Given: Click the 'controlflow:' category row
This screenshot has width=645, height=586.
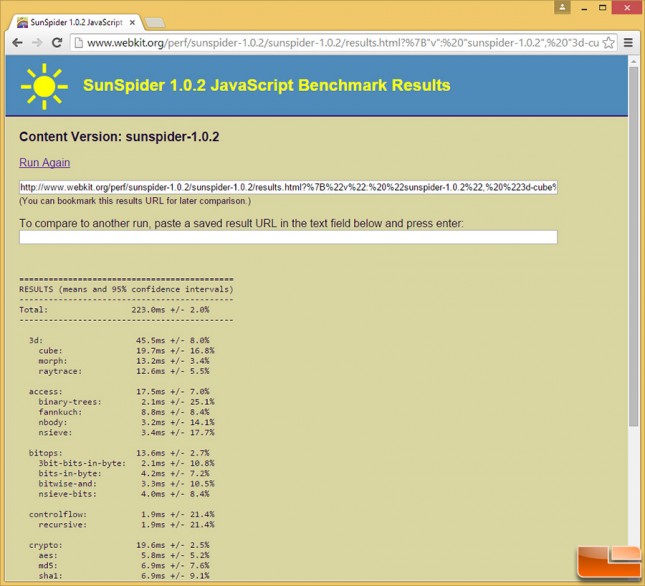Looking at the screenshot, I should coord(121,514).
